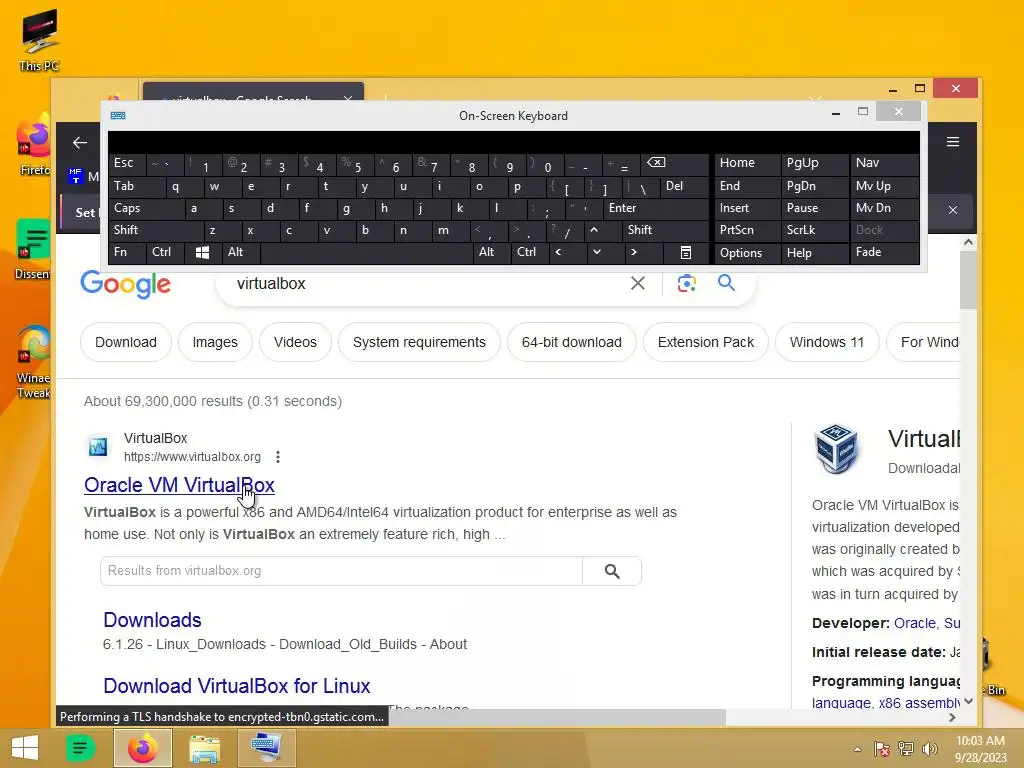Viewport: 1024px width, 768px height.
Task: Open Firefox from the taskbar
Action: tap(143, 748)
